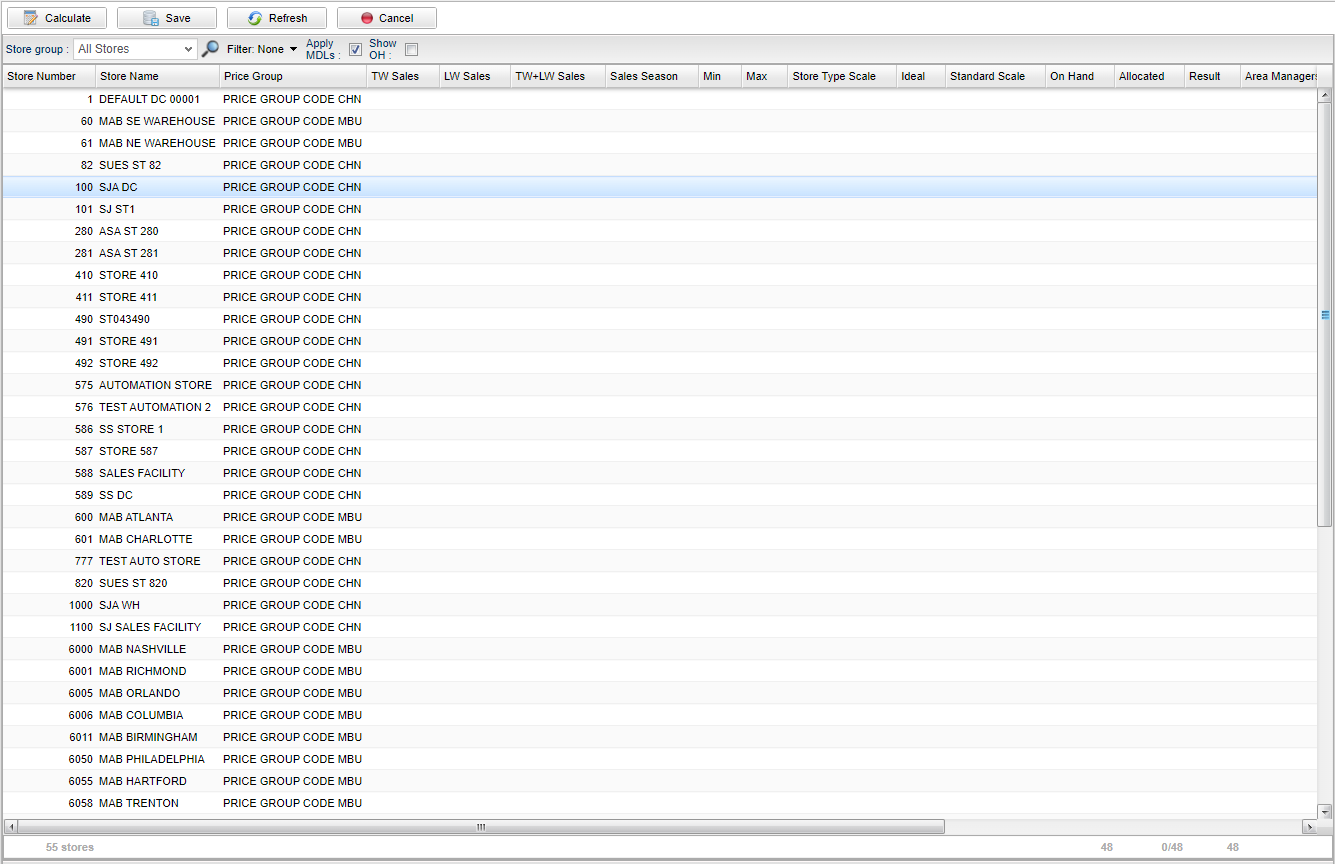This screenshot has height=864, width=1335.
Task: Enable the Show OH checkbox
Action: (x=411, y=50)
